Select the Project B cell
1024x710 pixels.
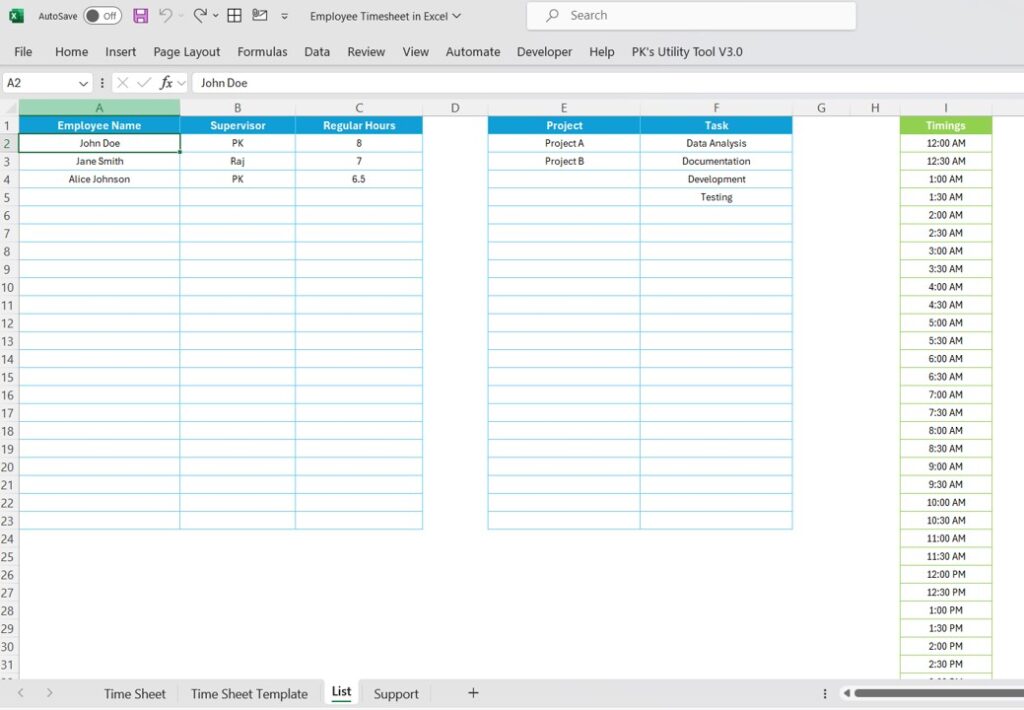click(564, 161)
